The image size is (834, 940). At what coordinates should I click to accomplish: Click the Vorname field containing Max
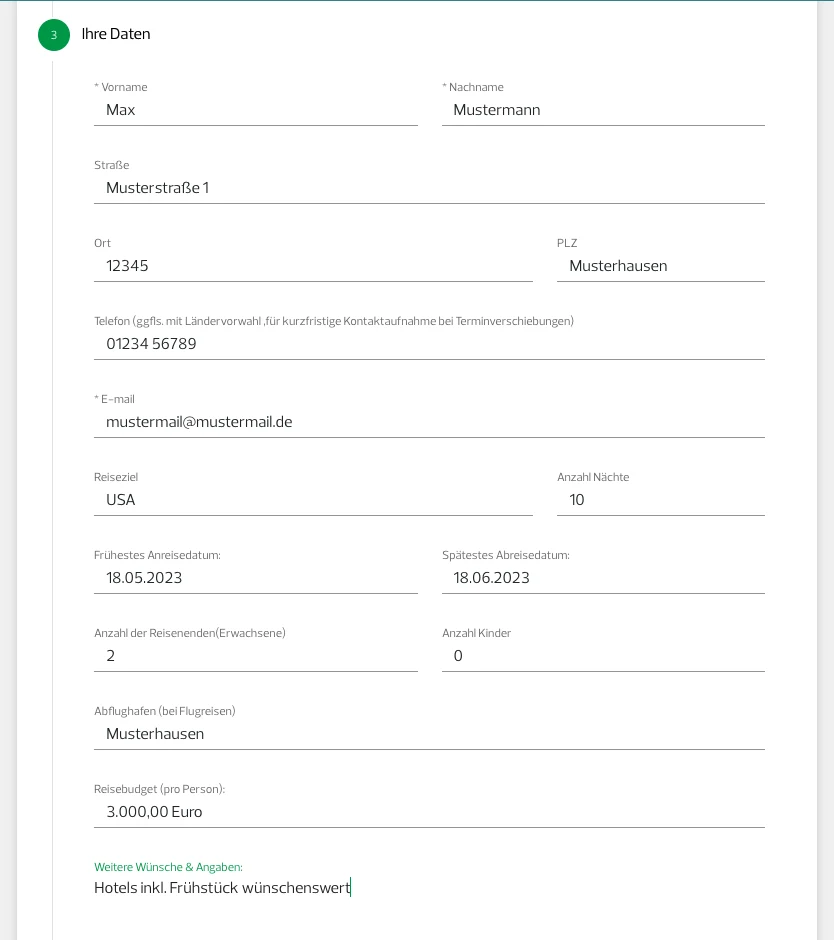point(255,110)
